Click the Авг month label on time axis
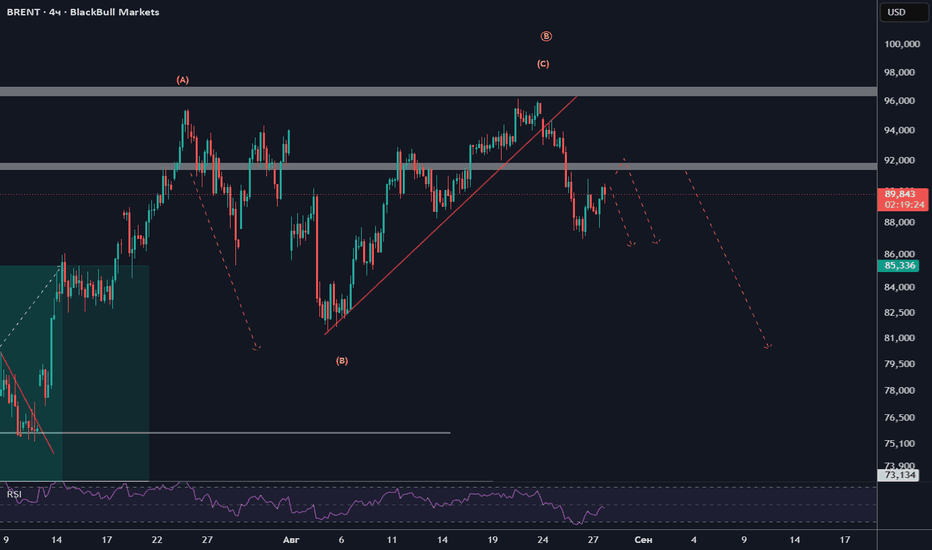The width and height of the screenshot is (932, 550). [291, 540]
